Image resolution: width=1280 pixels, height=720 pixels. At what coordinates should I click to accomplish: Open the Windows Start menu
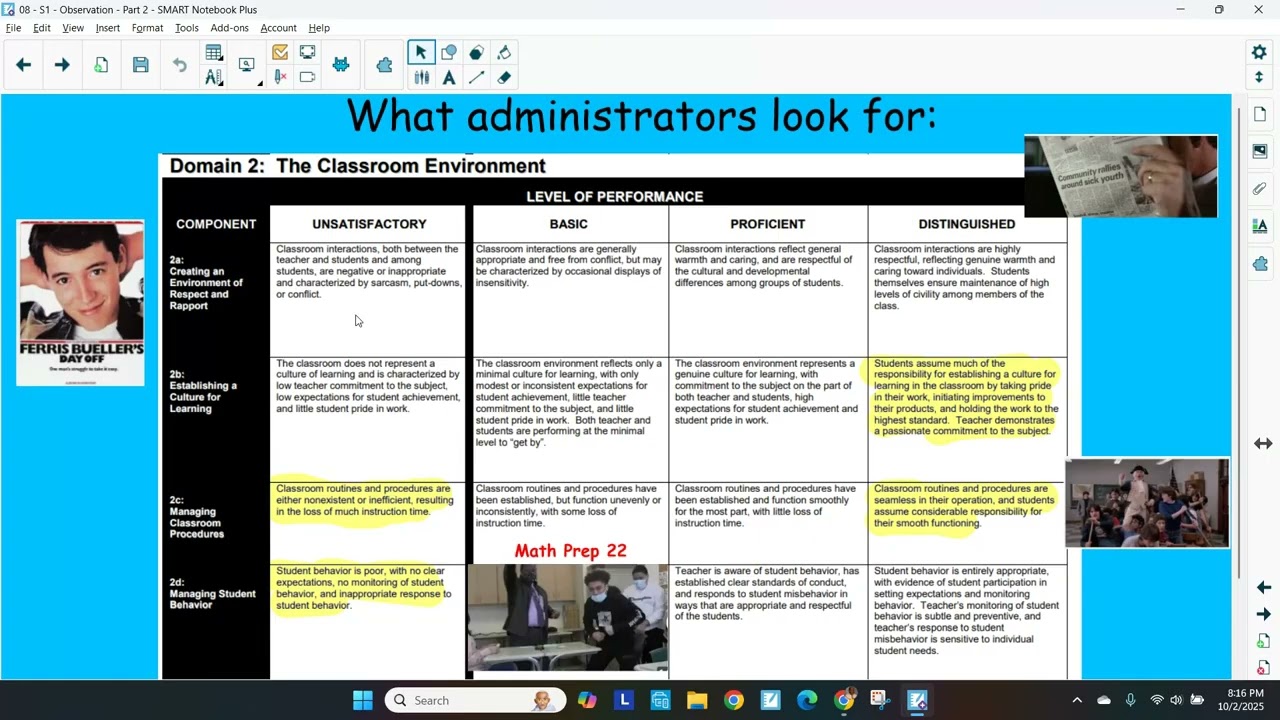363,700
